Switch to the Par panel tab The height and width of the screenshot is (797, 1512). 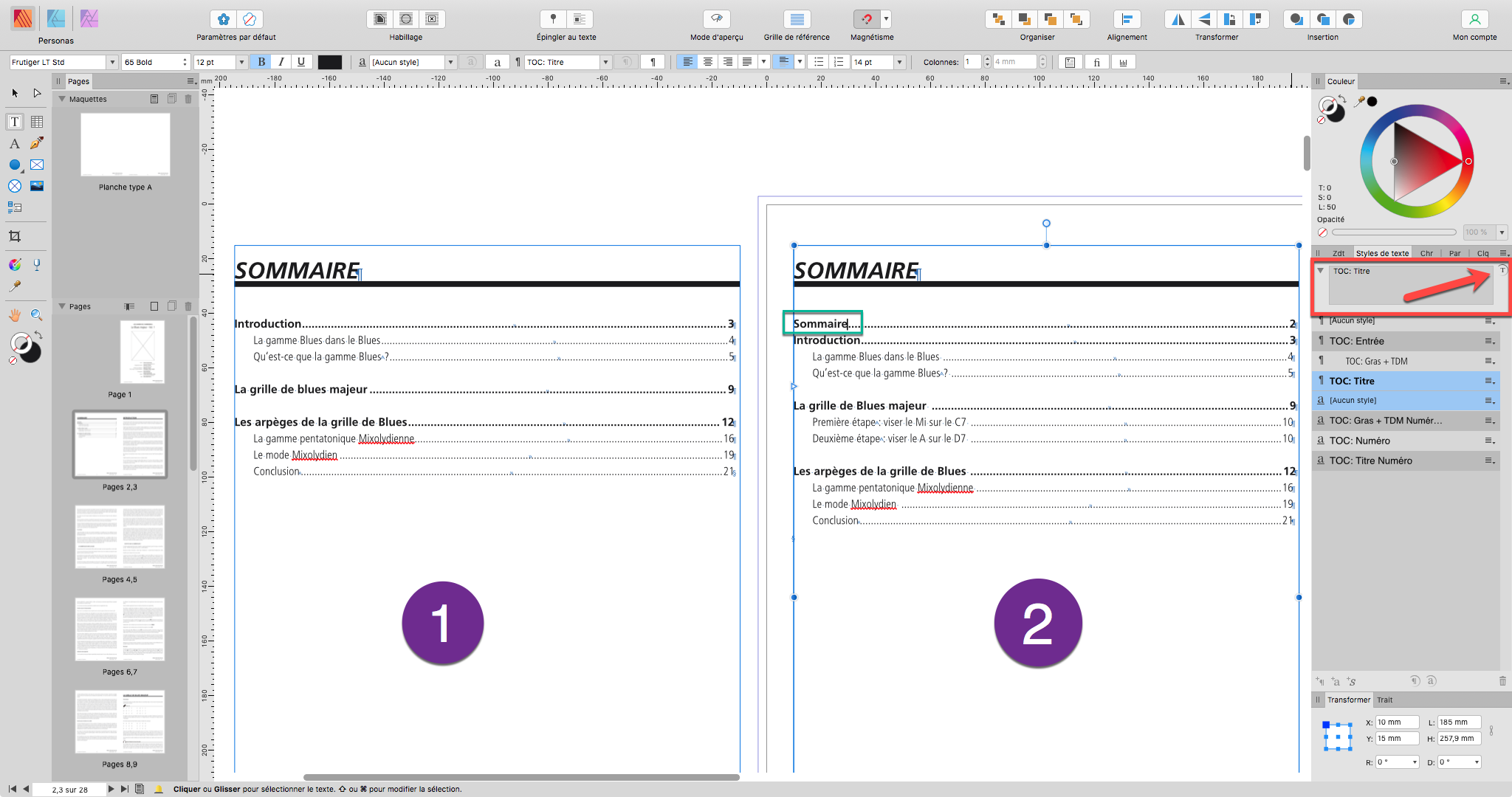pos(1454,253)
